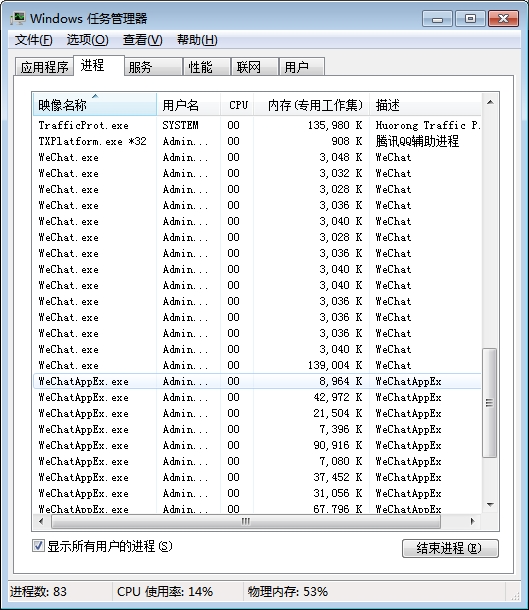
Task: Click the 135,980 K memory value
Action: [335, 125]
